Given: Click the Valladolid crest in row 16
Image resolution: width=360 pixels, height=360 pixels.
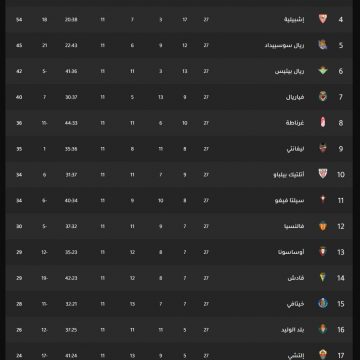Looking at the screenshot, I should click(323, 329).
